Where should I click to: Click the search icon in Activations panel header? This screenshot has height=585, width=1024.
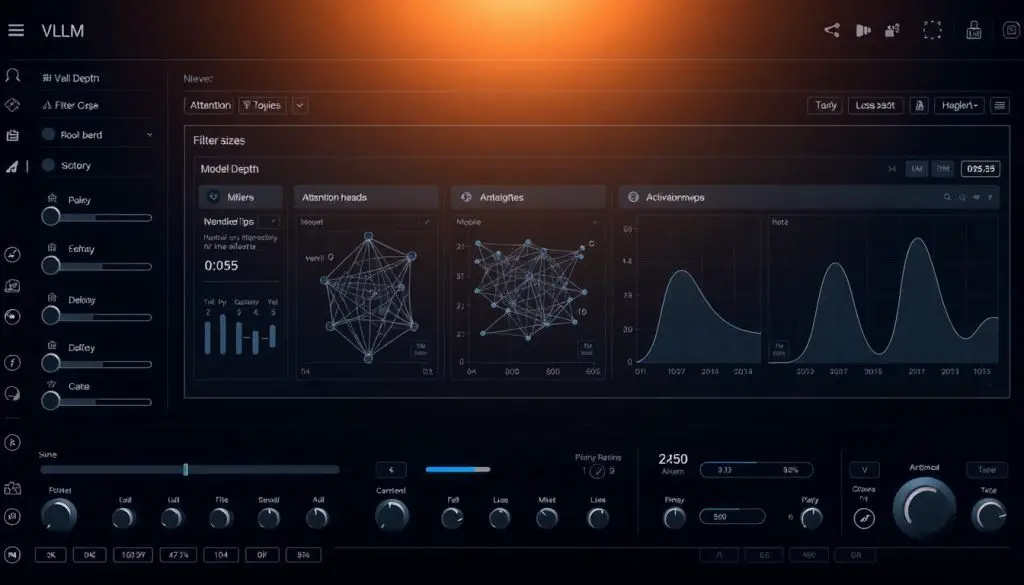[x=946, y=198]
